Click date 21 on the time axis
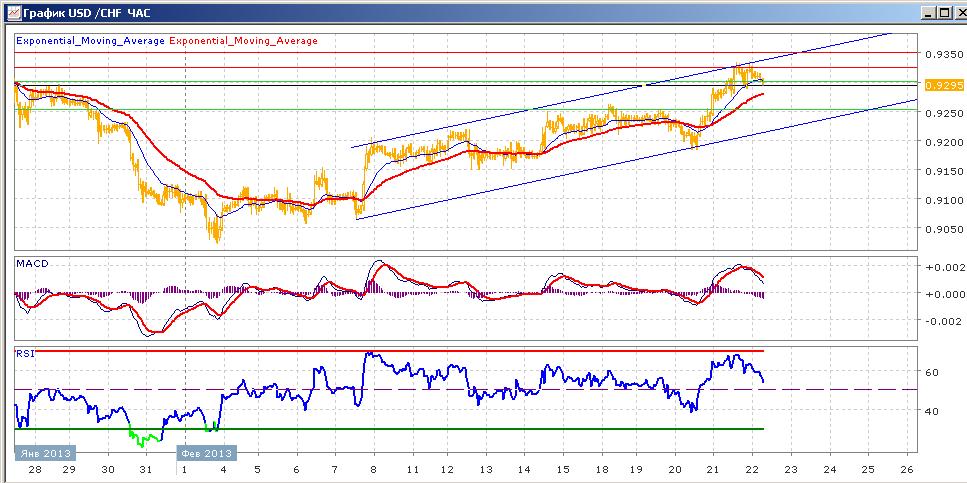967x483 pixels. pyautogui.click(x=714, y=468)
